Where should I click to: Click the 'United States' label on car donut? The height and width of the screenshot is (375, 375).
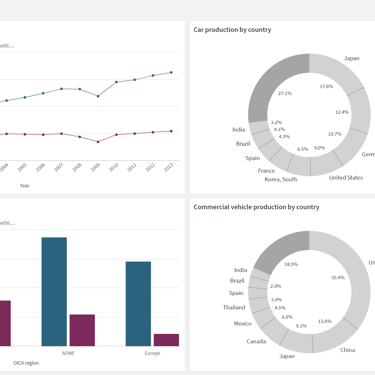click(x=346, y=178)
